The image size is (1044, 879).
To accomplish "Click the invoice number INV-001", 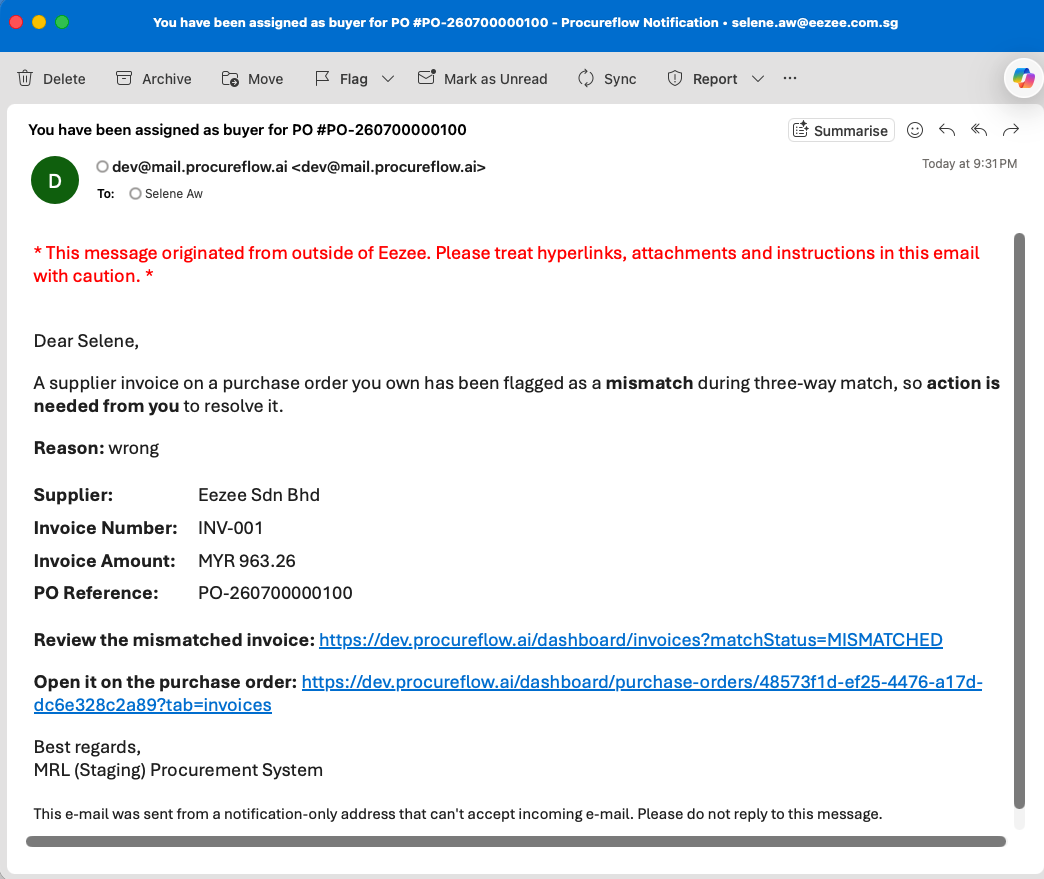I will click(x=230, y=528).
